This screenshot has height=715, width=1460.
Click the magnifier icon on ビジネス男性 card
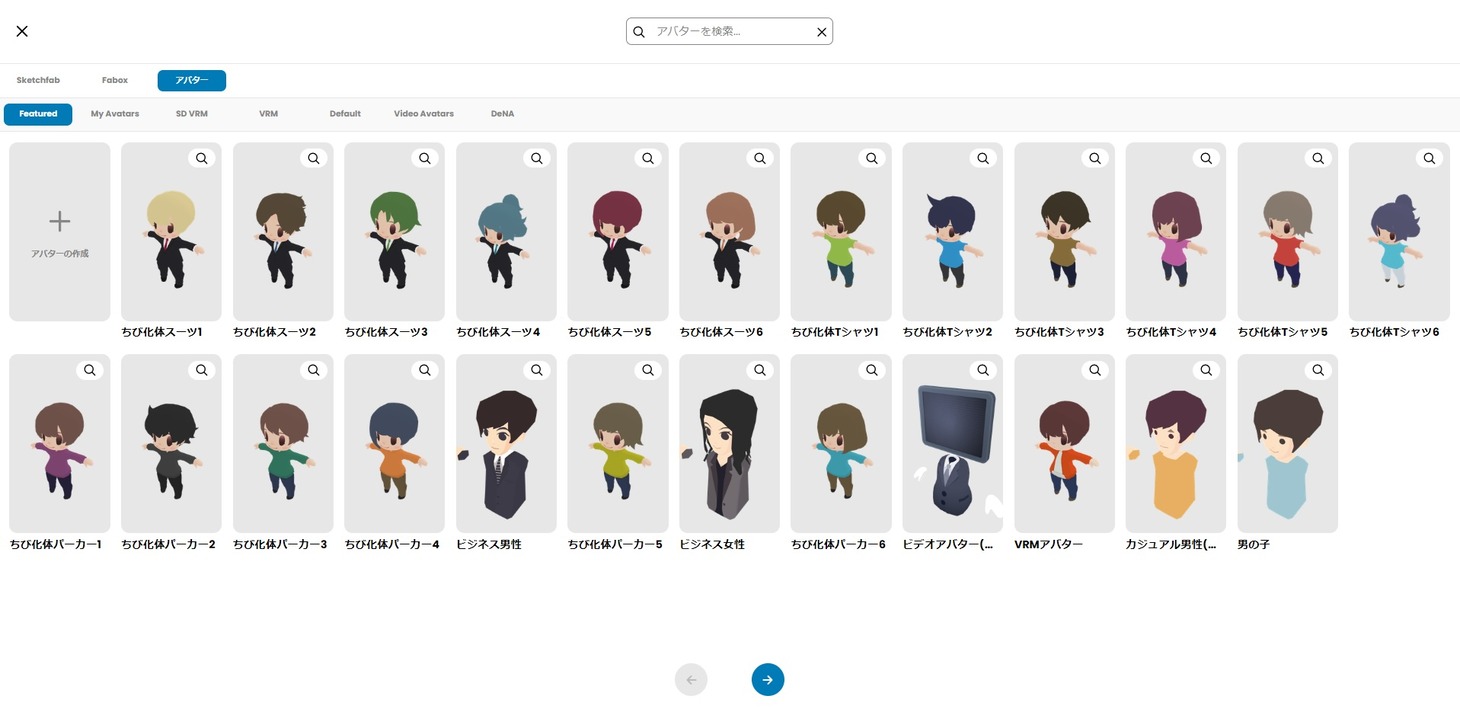(x=537, y=370)
